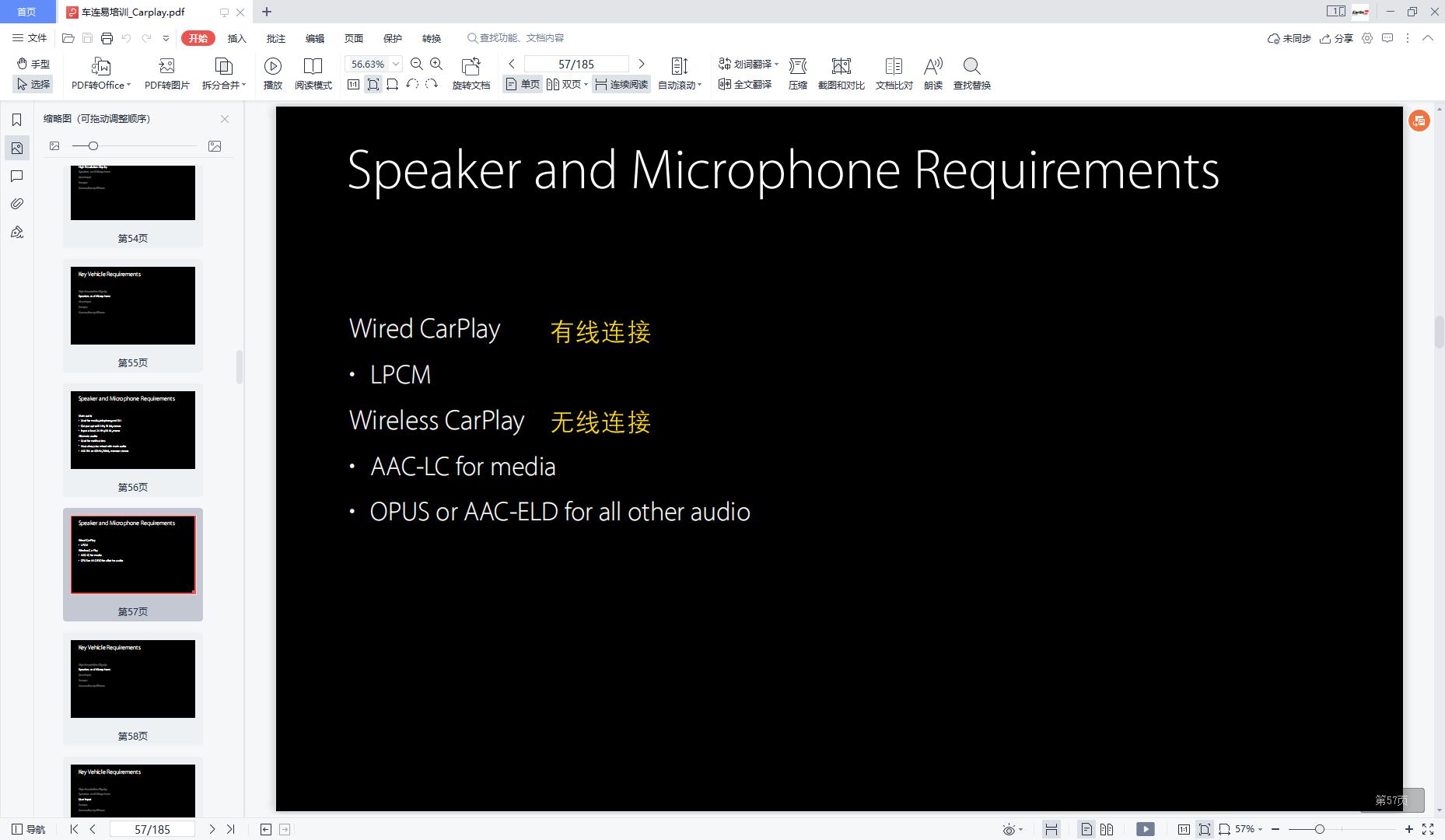Open the bookmarks panel in left sidebar

tap(17, 119)
